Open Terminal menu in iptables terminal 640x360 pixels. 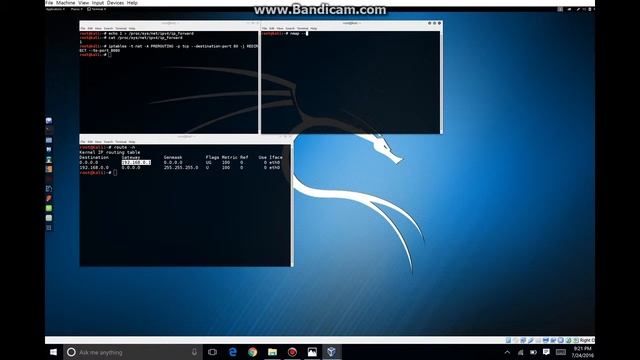pos(121,29)
